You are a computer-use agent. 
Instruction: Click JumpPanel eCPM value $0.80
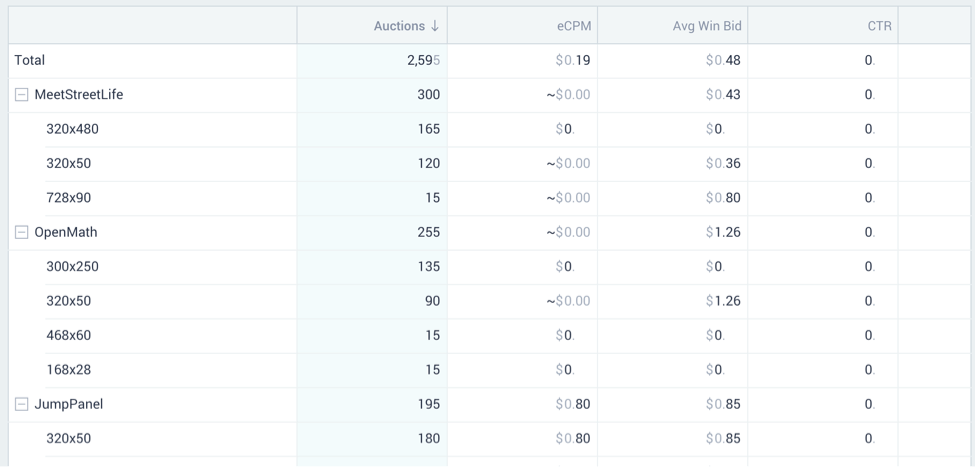573,404
